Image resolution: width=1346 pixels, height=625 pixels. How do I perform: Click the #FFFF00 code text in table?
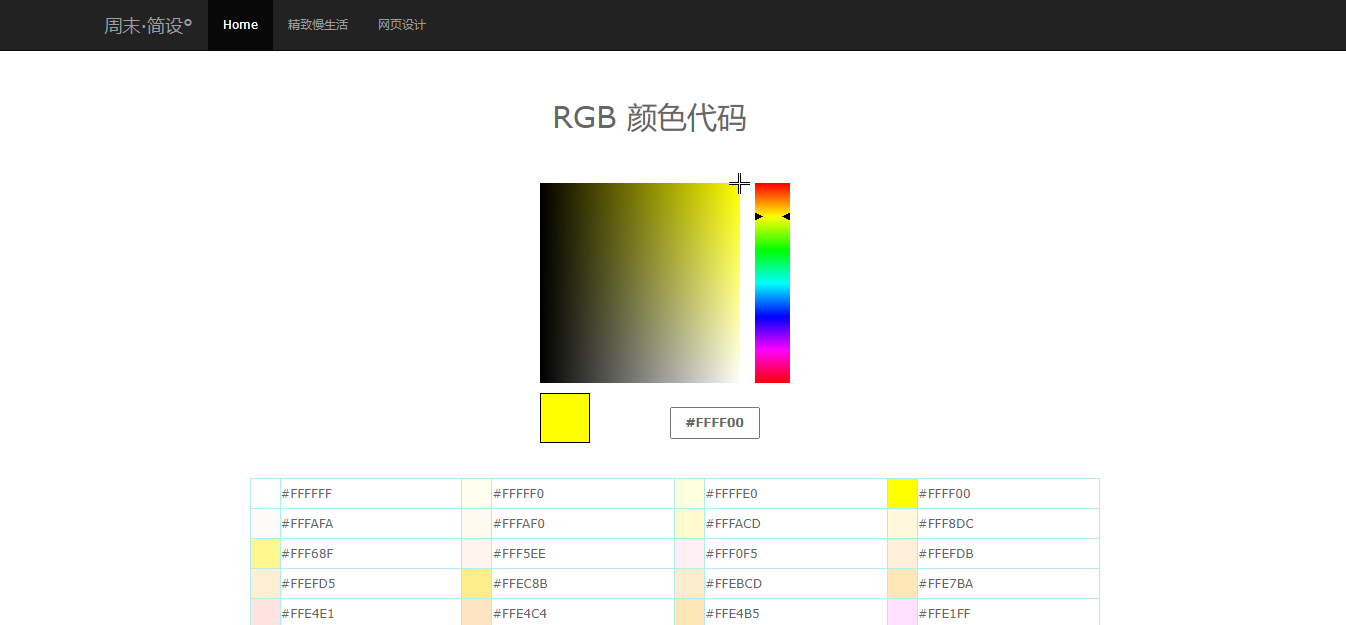[x=944, y=494]
